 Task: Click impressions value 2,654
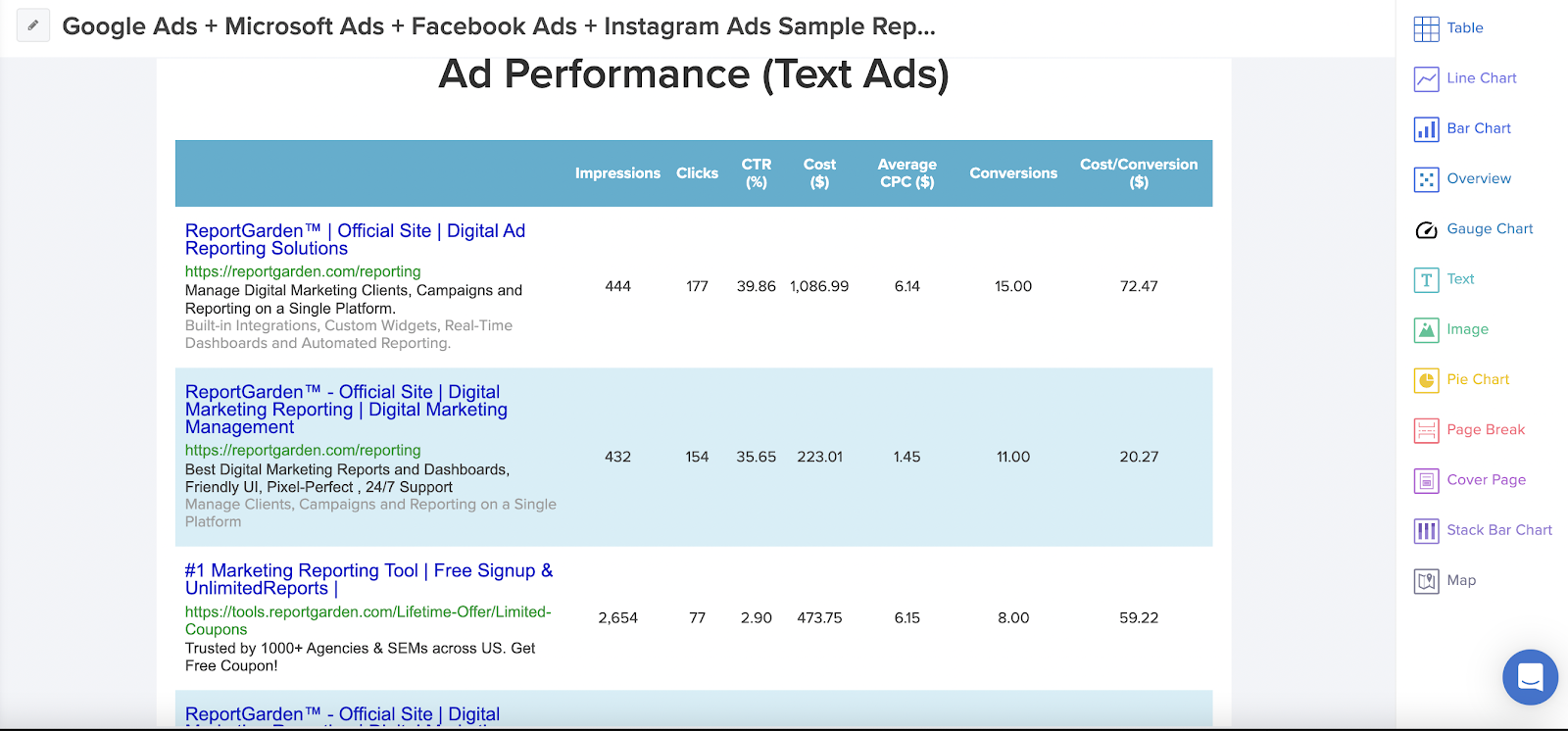click(617, 618)
